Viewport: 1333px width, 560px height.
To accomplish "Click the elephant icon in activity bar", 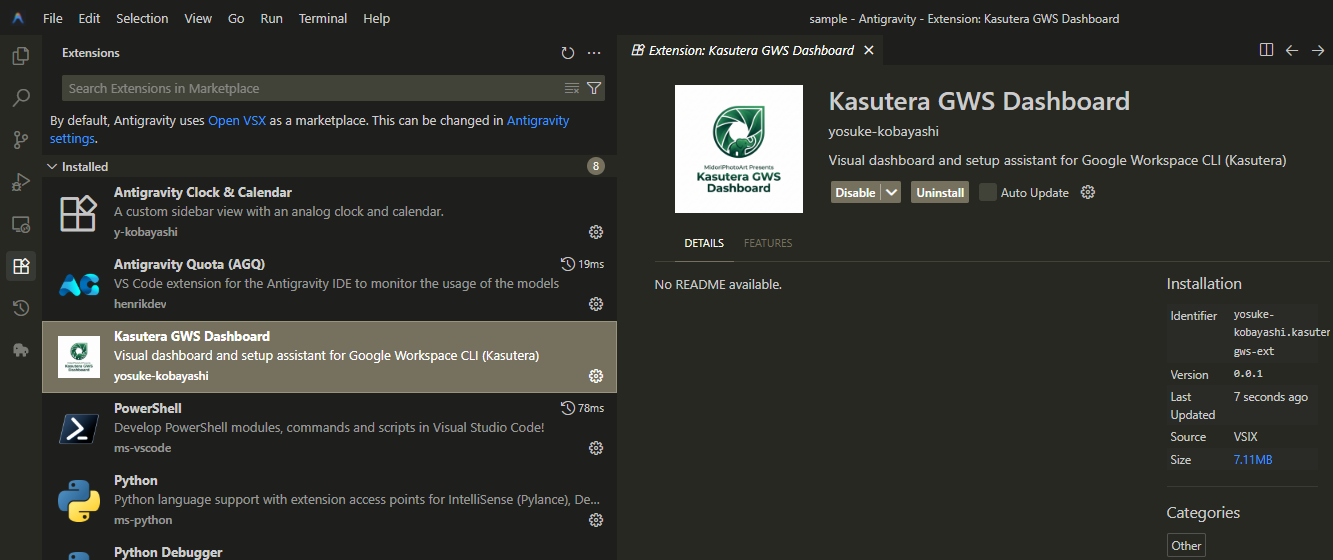I will click(x=20, y=350).
